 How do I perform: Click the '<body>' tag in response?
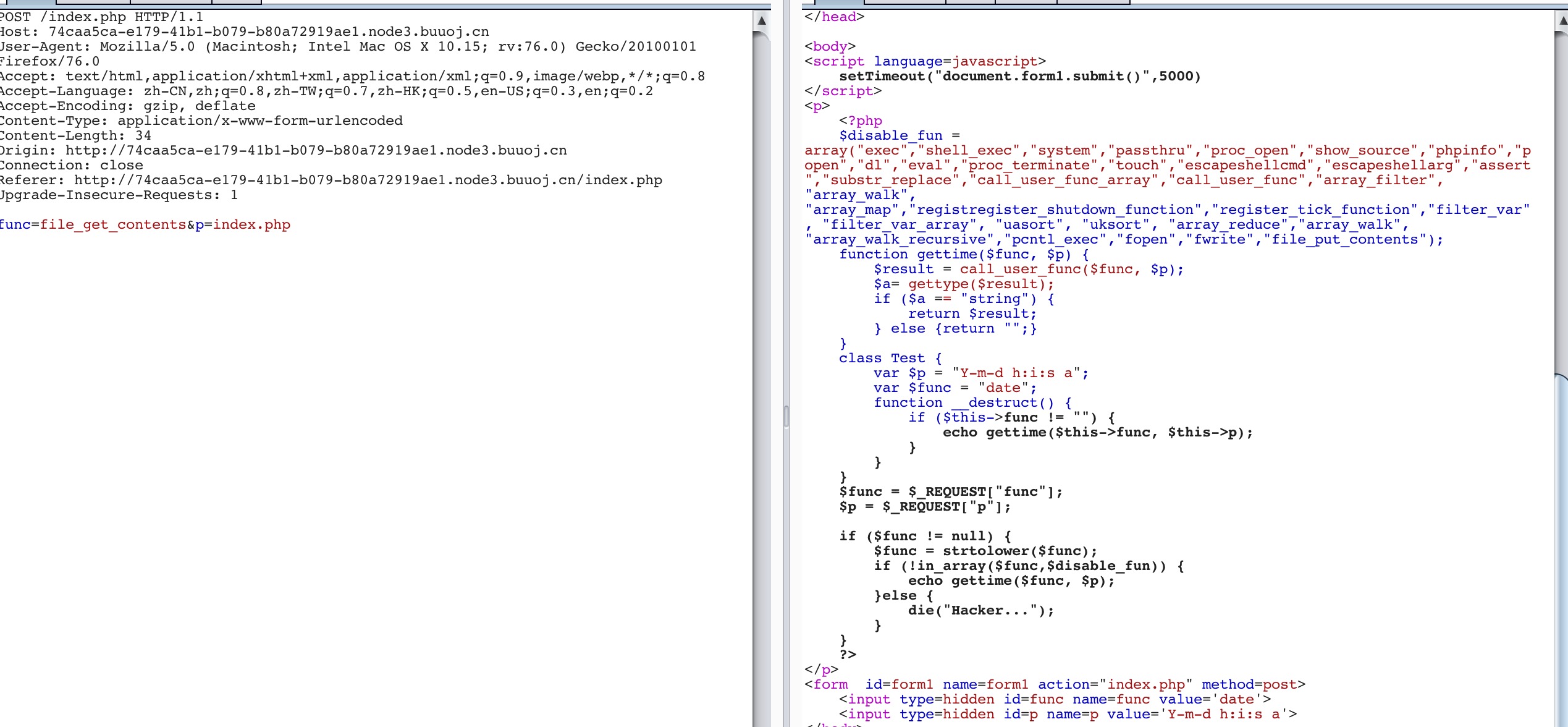(x=830, y=46)
